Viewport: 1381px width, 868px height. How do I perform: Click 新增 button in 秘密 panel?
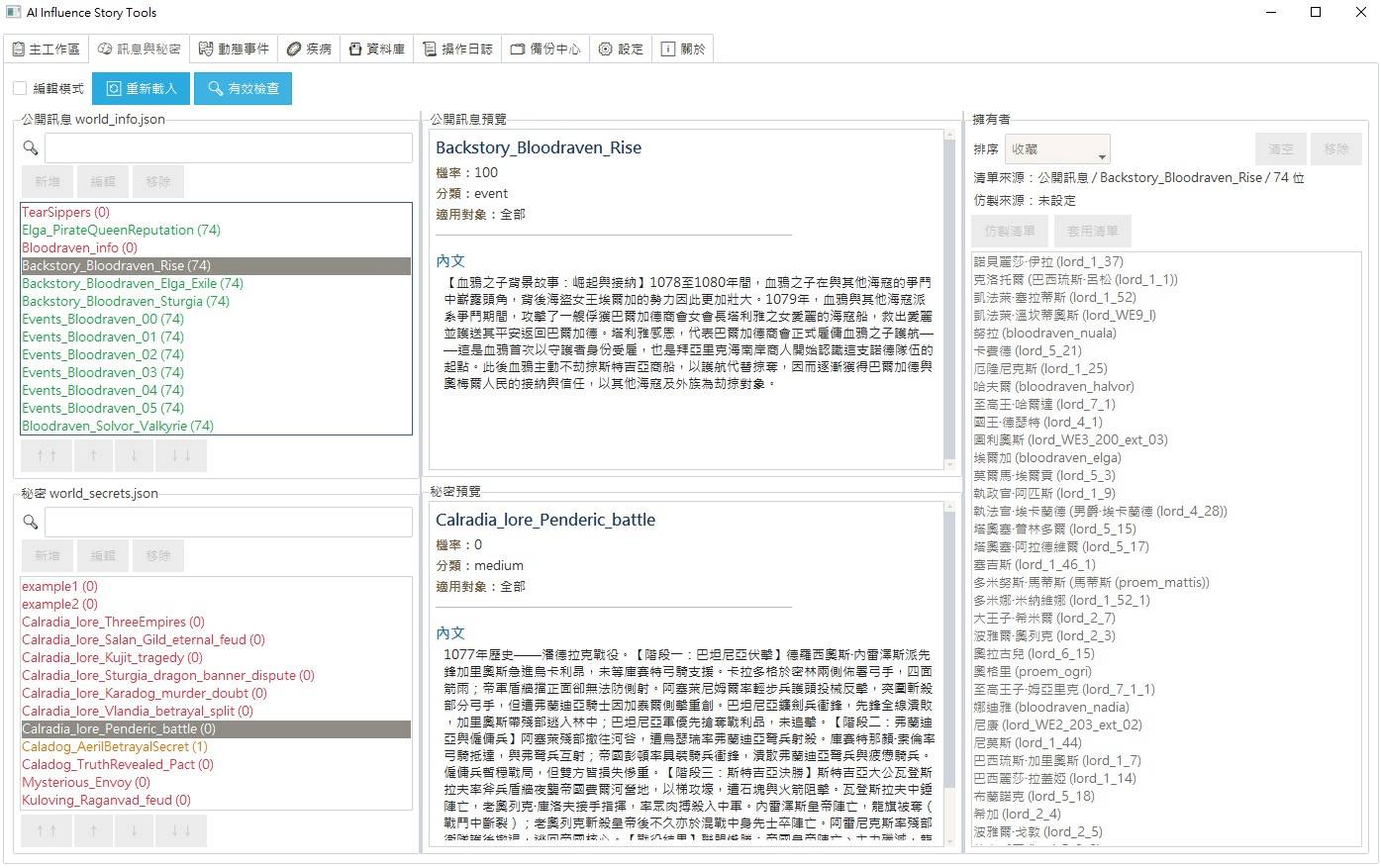[48, 555]
